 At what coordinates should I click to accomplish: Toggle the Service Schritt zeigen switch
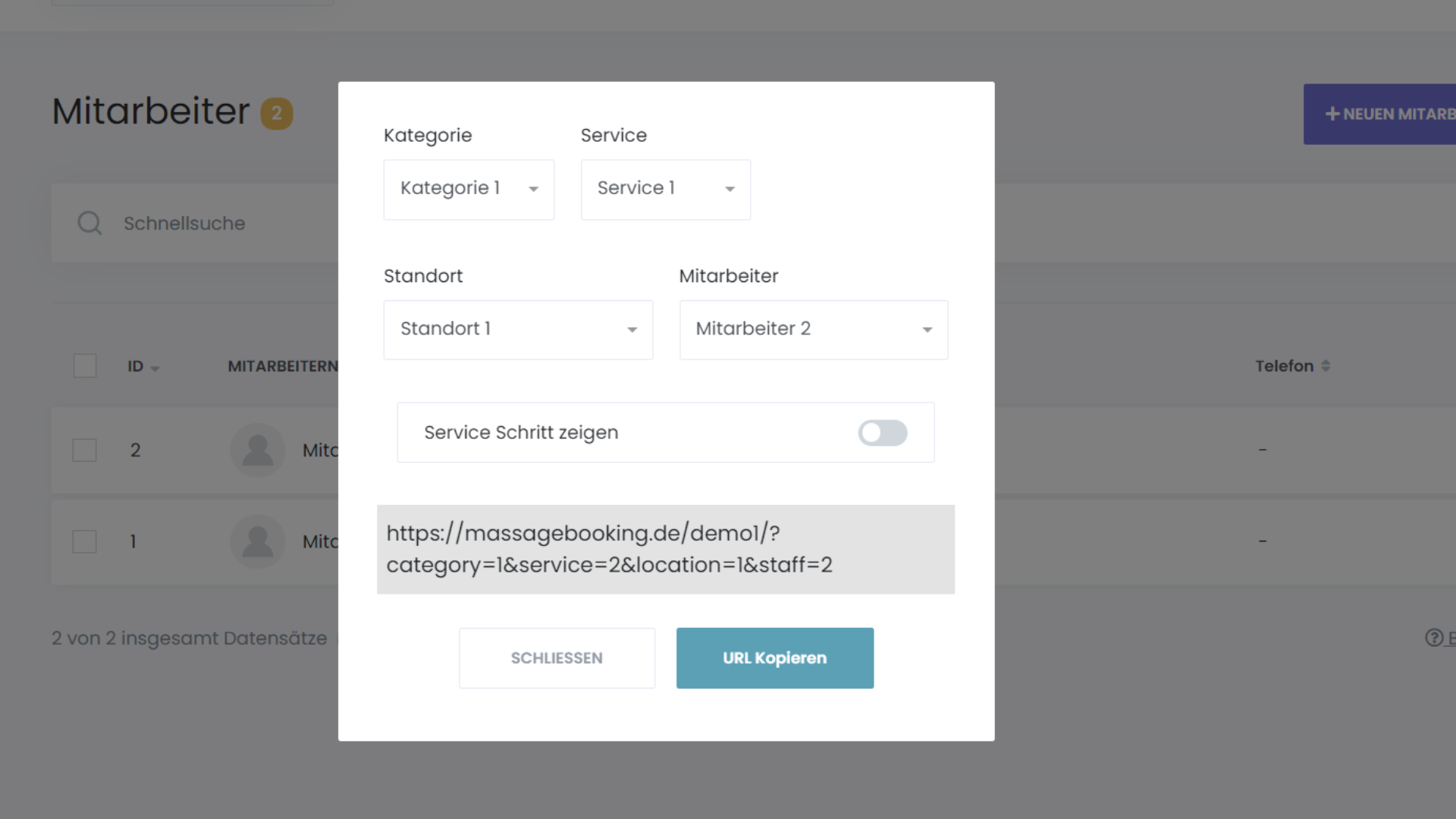882,433
